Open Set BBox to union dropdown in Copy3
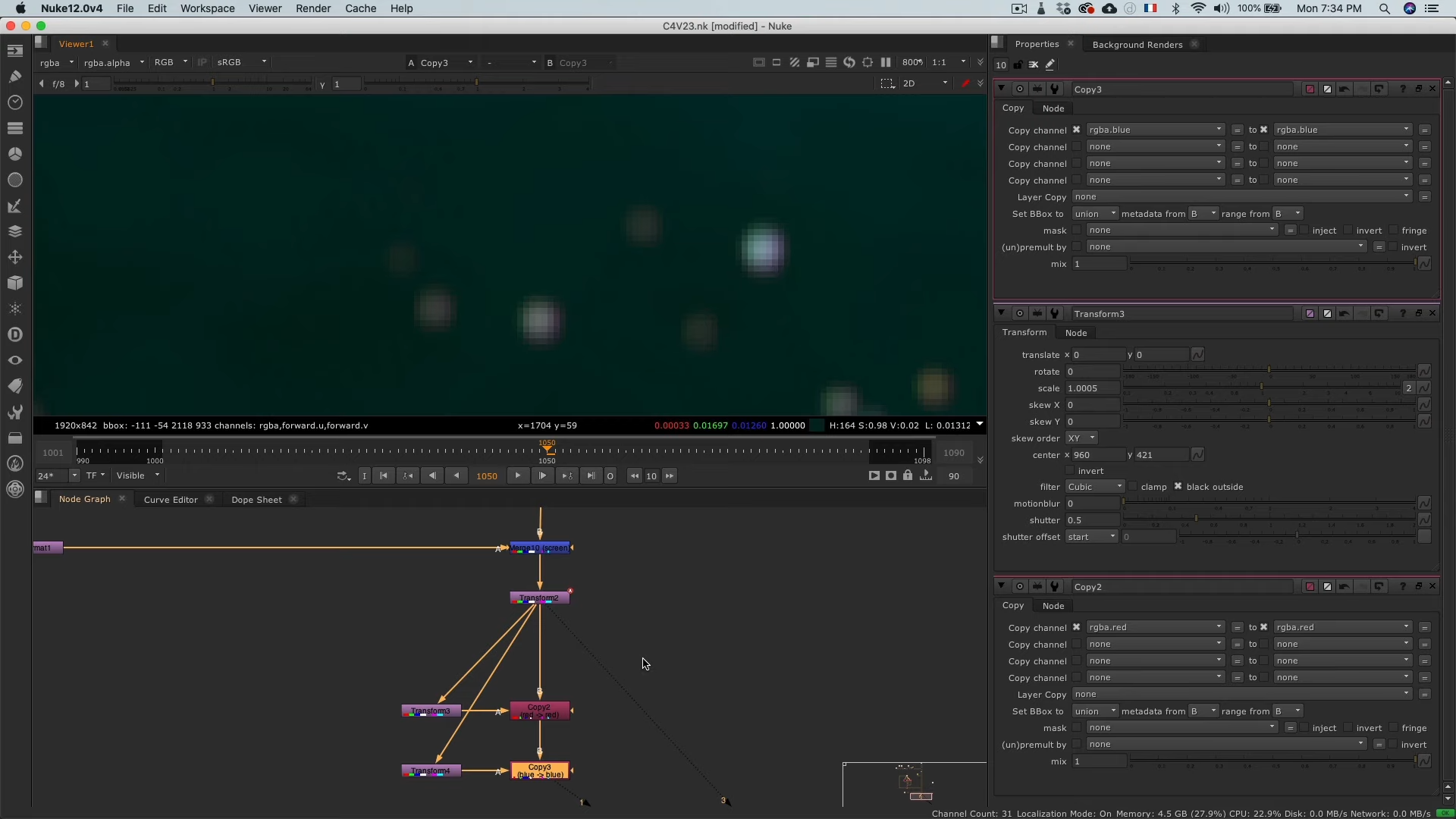The height and width of the screenshot is (819, 1456). (1094, 214)
